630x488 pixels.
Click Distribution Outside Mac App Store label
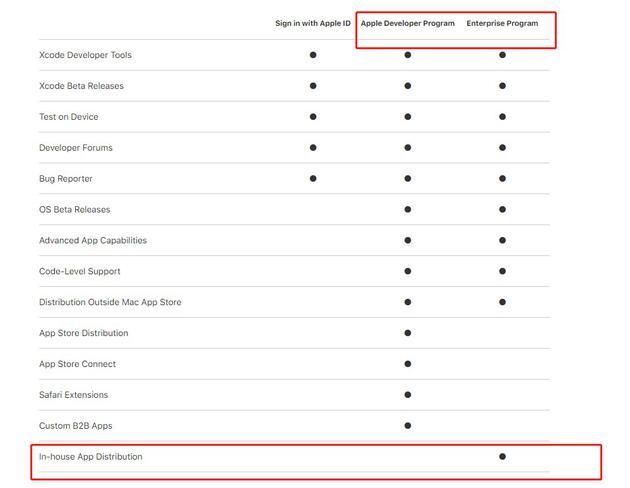coord(110,302)
